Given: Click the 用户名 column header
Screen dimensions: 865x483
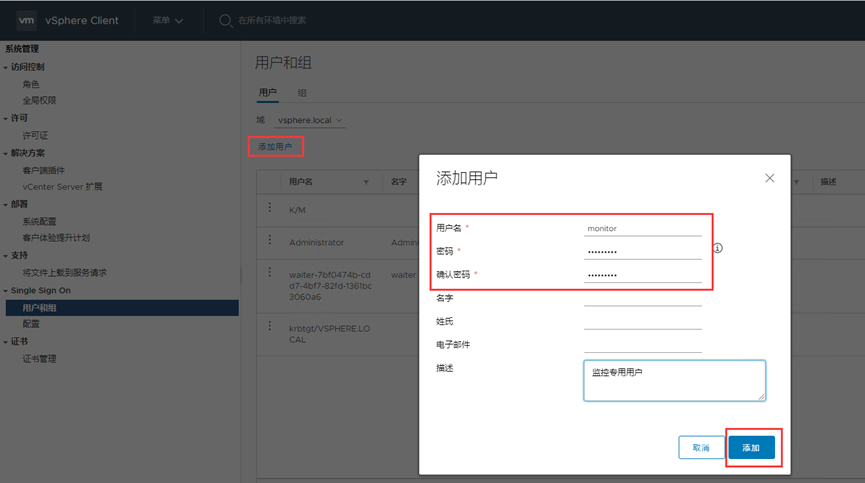Looking at the screenshot, I should tap(301, 181).
